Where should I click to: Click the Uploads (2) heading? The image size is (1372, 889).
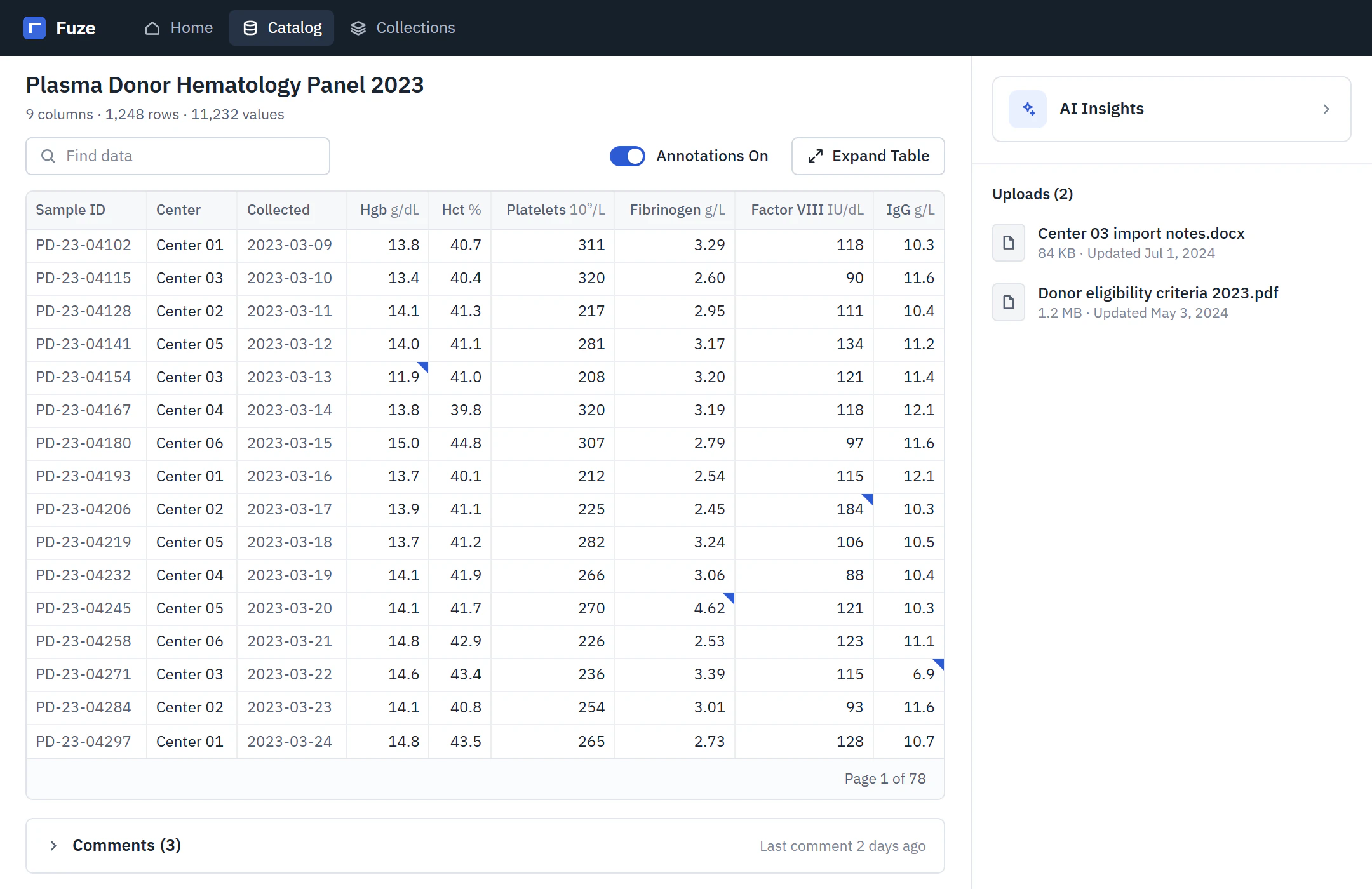(1033, 194)
